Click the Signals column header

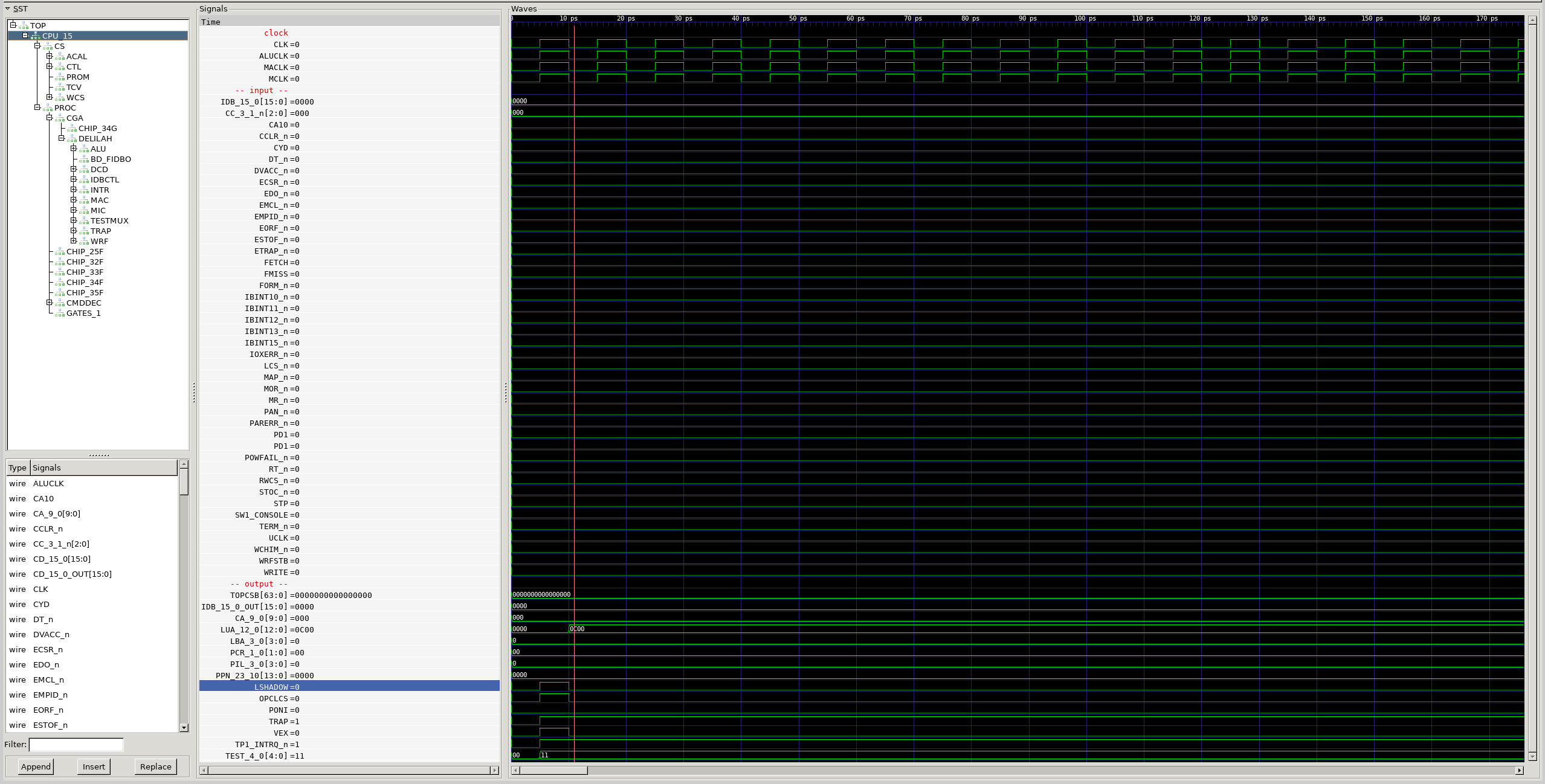(x=104, y=468)
